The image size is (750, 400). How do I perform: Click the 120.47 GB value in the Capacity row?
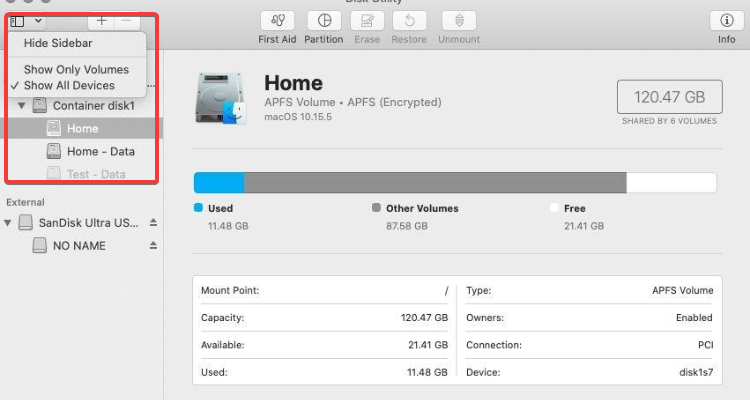click(x=424, y=318)
